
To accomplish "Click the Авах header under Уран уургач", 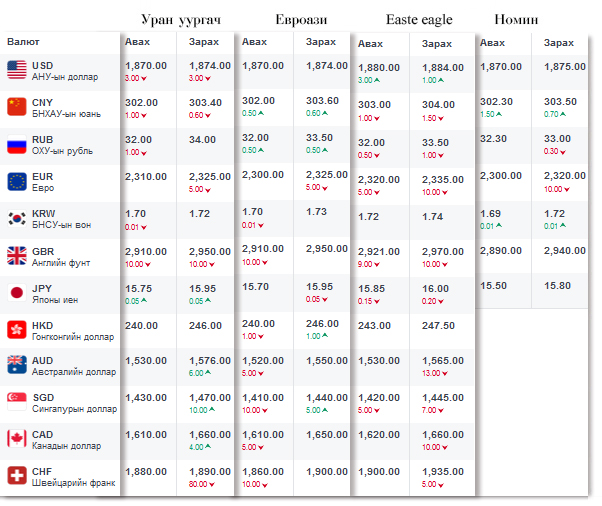I will pyautogui.click(x=138, y=42).
